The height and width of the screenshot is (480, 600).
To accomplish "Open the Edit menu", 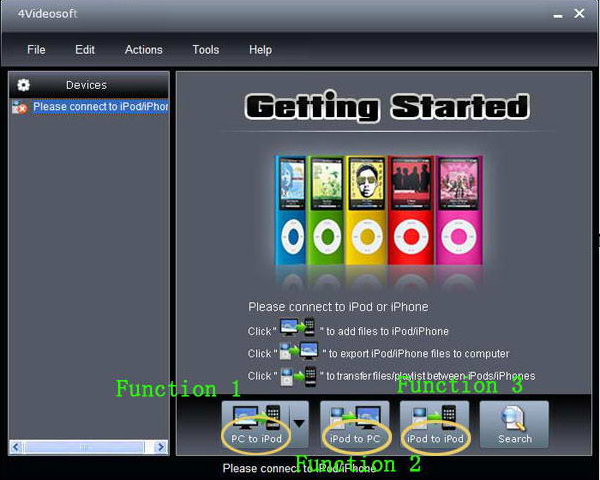I will coord(85,50).
